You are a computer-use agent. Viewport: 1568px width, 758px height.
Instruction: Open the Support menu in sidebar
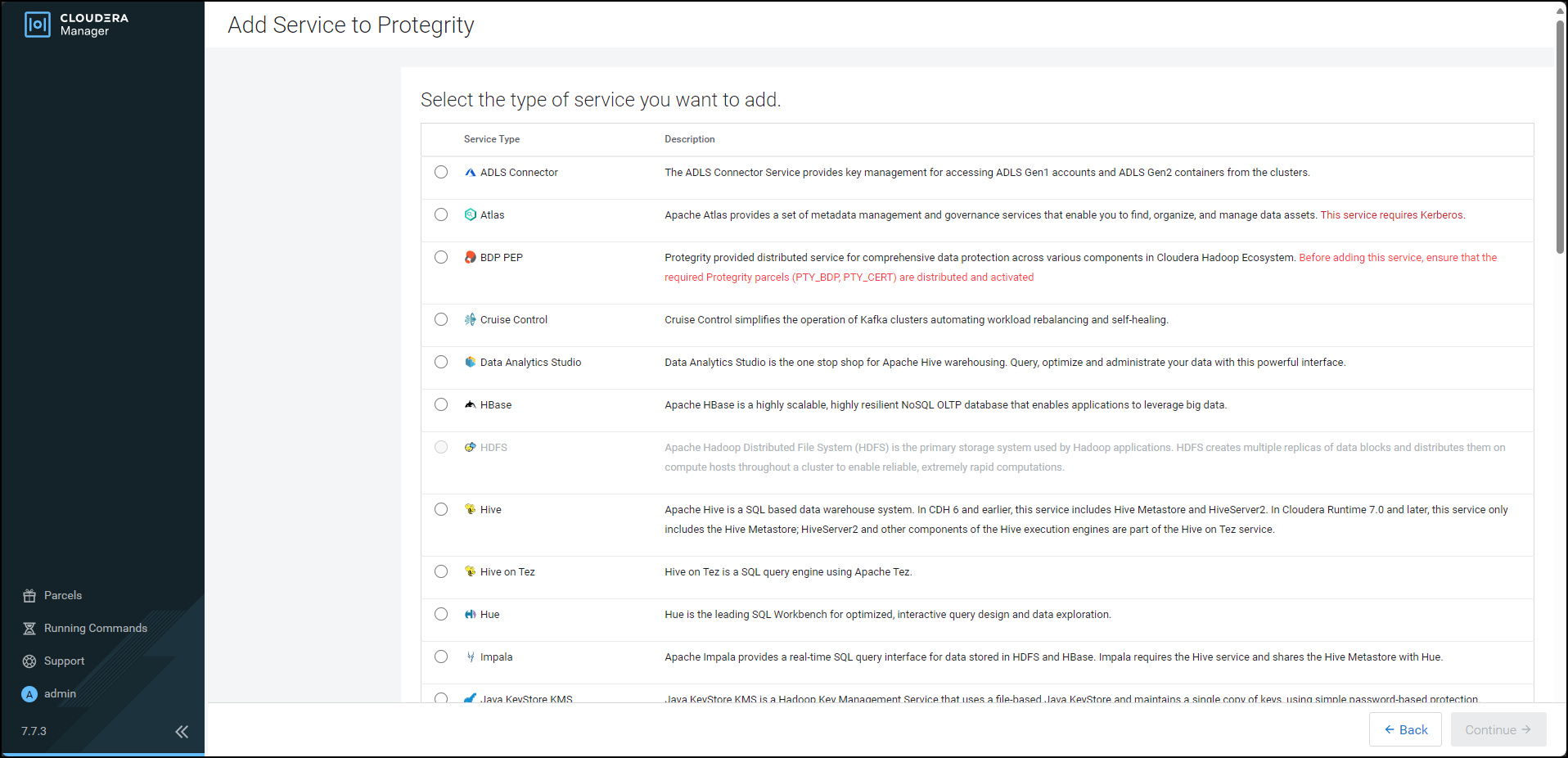point(64,661)
